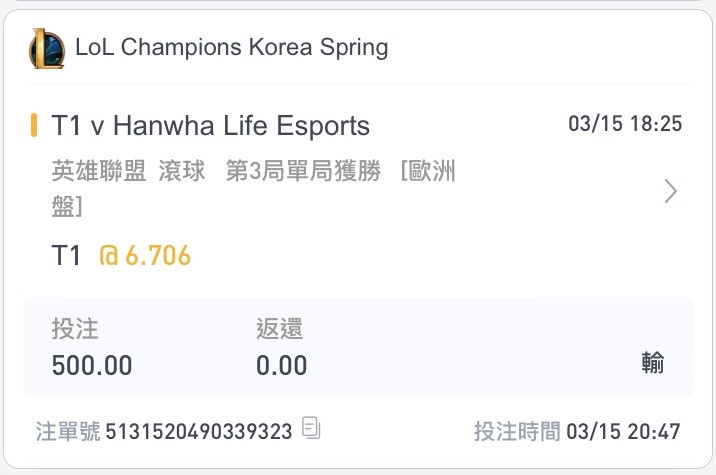716x475 pixels.
Task: Copy the bet slip number icon
Action: point(311,428)
